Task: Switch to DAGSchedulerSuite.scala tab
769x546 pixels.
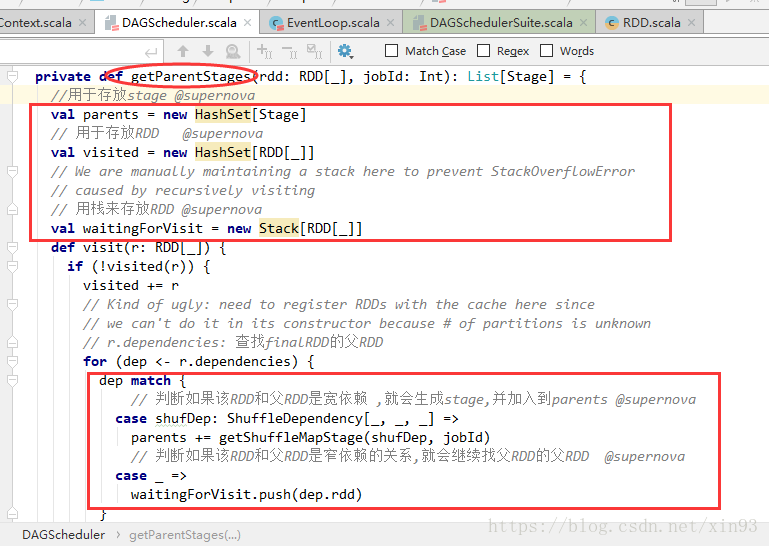Action: point(500,23)
